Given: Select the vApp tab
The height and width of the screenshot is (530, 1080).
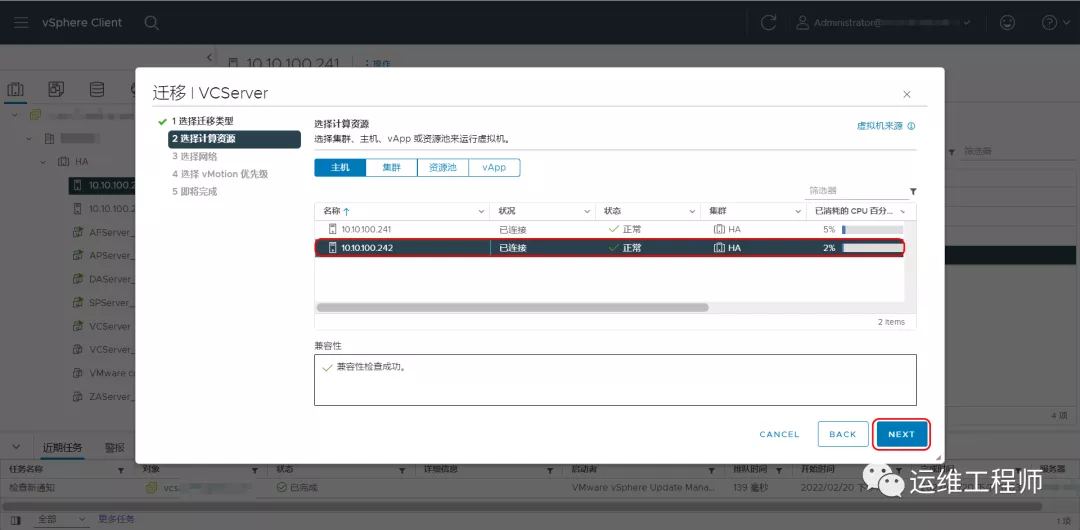Looking at the screenshot, I should click(494, 168).
